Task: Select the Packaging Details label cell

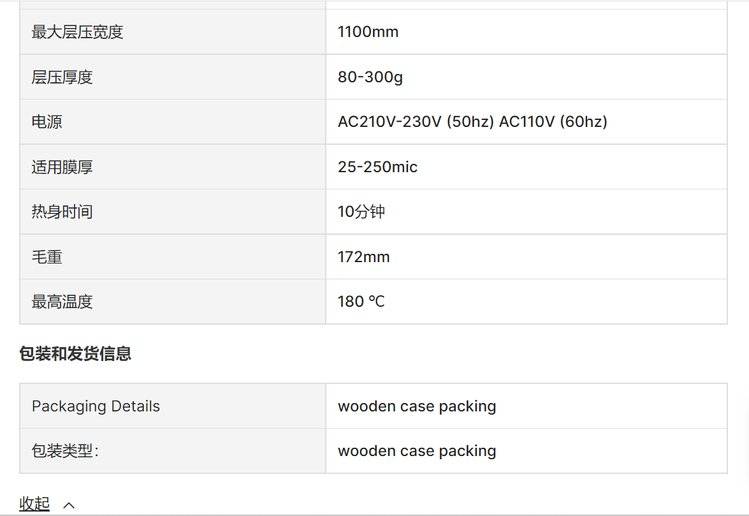Action: pos(95,406)
